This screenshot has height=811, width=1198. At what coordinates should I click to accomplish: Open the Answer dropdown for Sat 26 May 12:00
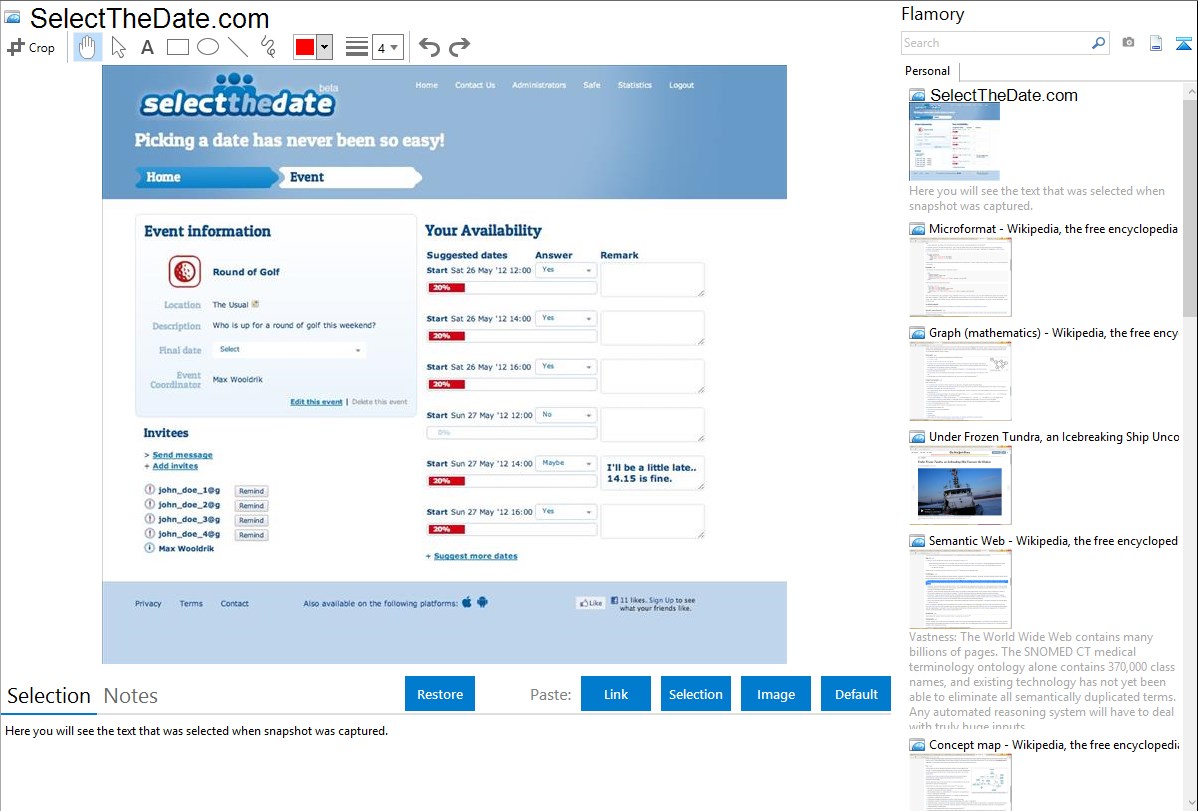[x=566, y=270]
